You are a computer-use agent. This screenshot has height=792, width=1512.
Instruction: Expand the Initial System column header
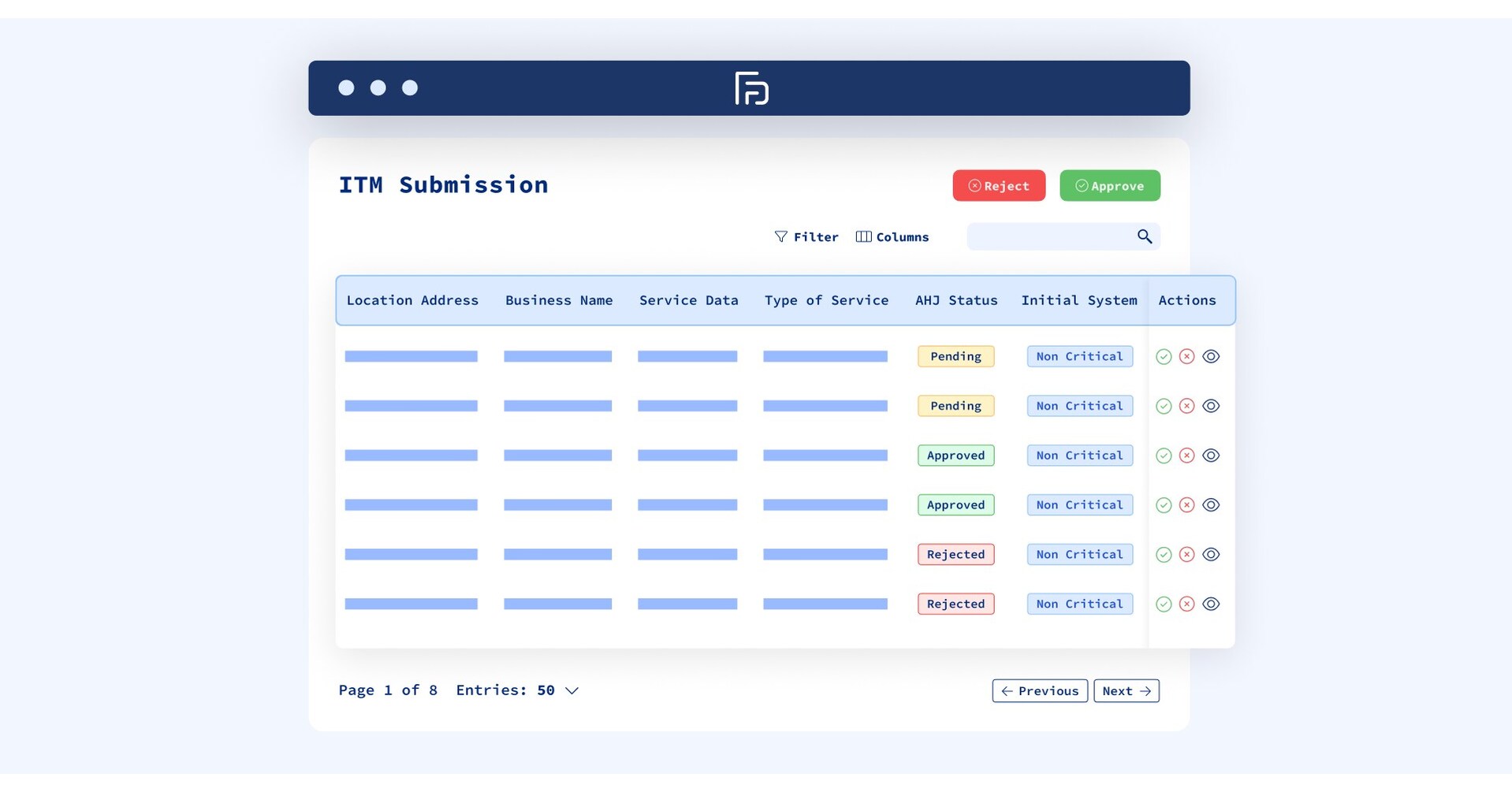click(x=1079, y=300)
